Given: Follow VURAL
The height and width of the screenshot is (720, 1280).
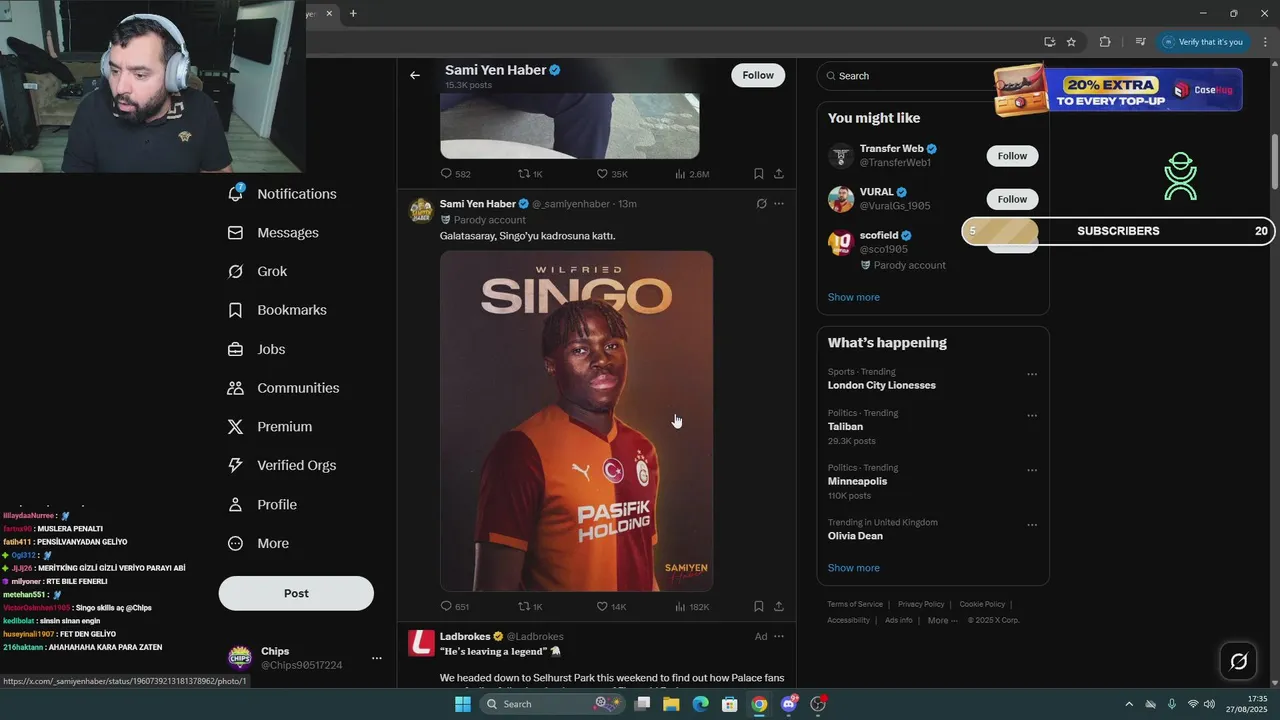Looking at the screenshot, I should (1012, 199).
